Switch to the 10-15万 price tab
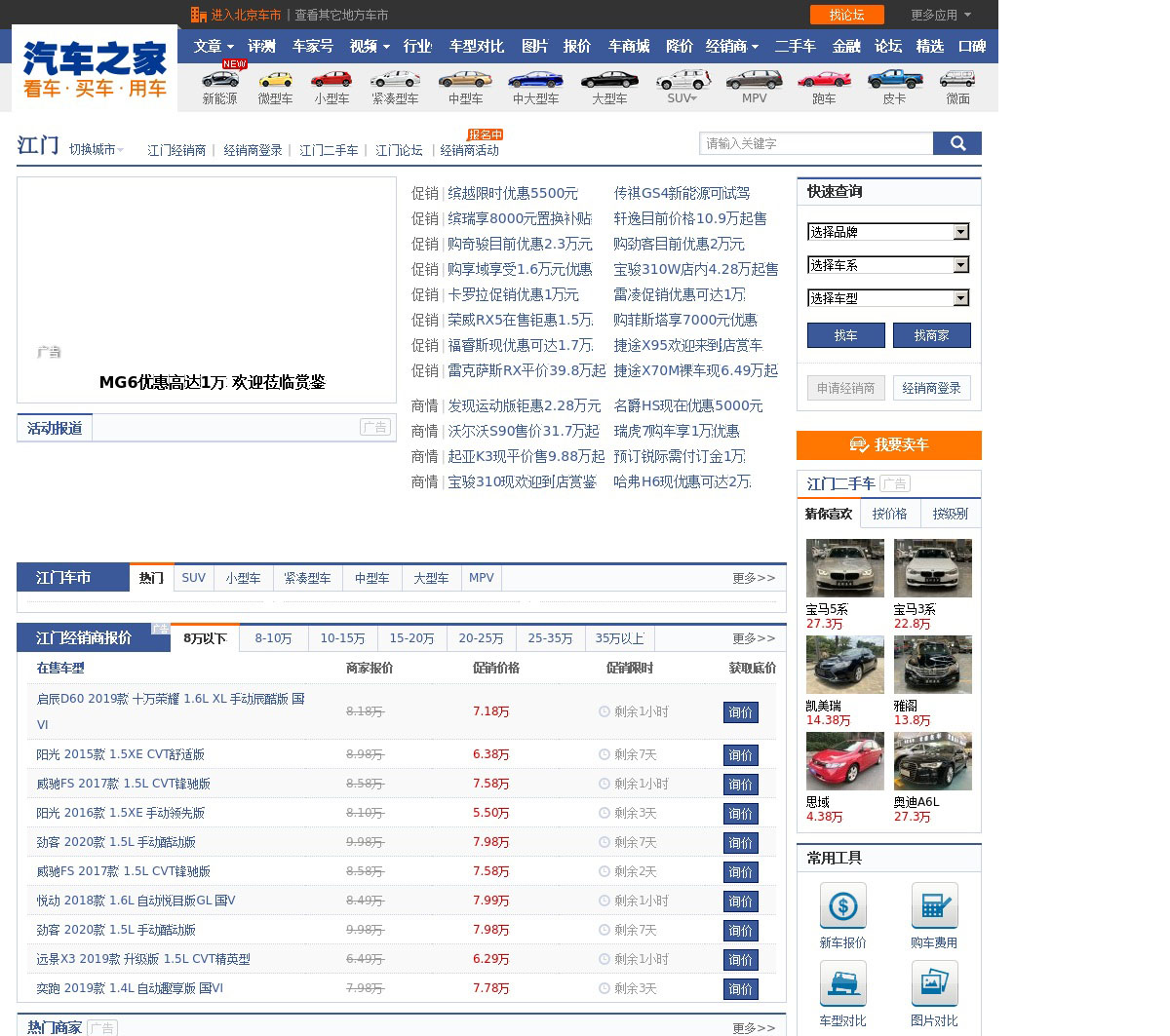 (x=342, y=638)
